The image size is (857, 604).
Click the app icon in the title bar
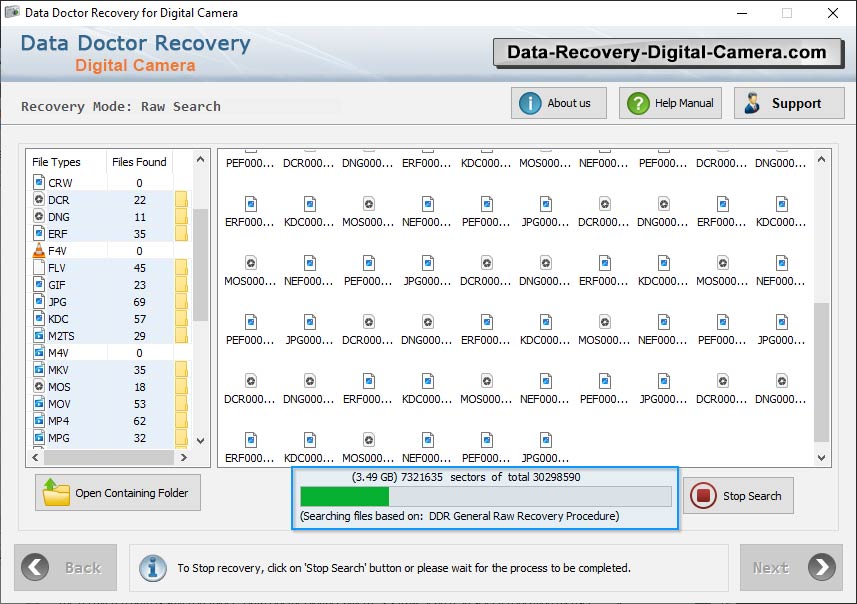click(x=12, y=12)
